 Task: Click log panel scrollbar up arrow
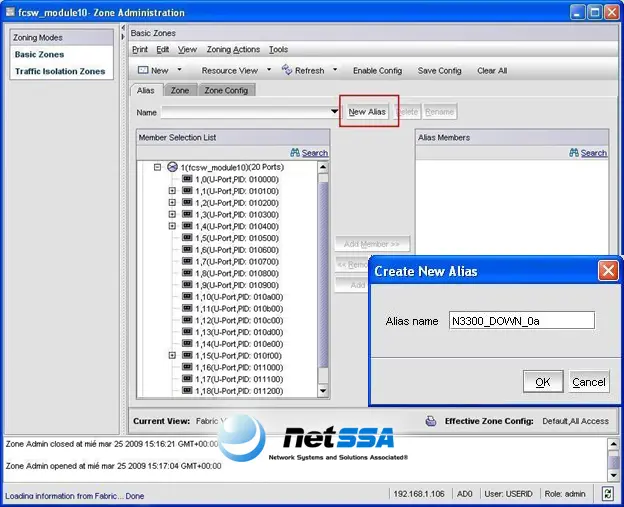click(613, 443)
